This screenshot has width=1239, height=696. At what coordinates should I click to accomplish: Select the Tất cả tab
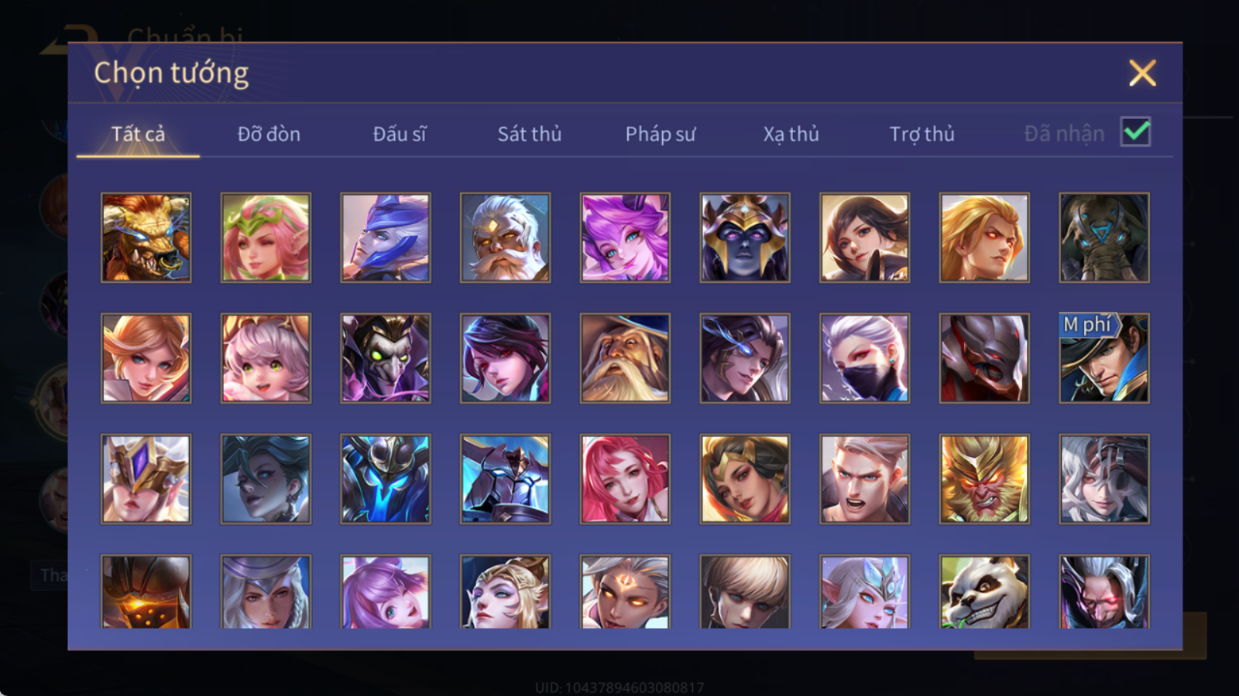click(138, 134)
